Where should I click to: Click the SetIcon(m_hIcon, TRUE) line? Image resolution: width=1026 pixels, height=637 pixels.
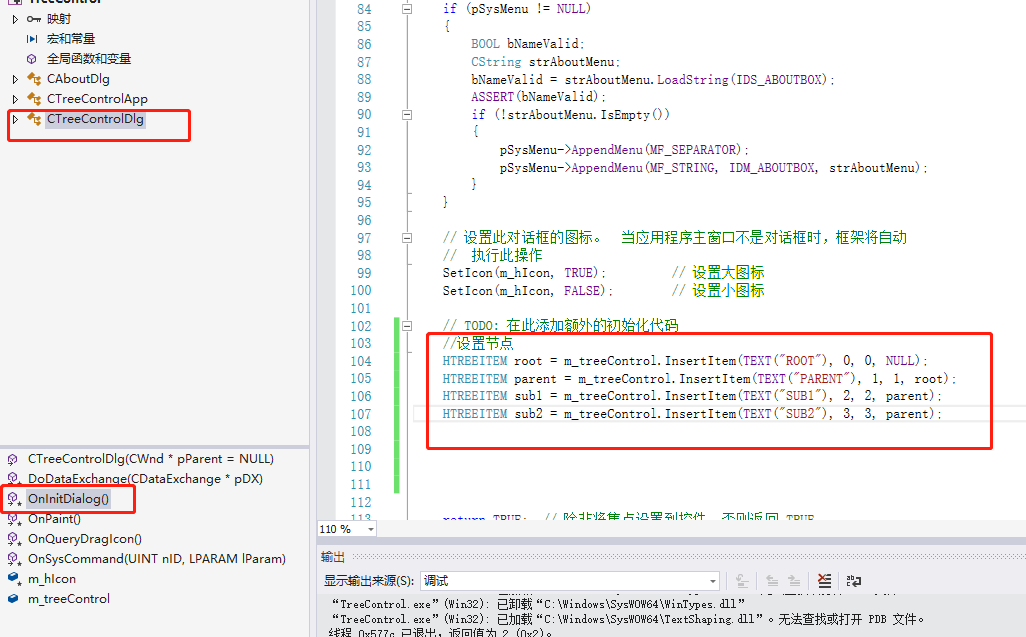pyautogui.click(x=524, y=273)
